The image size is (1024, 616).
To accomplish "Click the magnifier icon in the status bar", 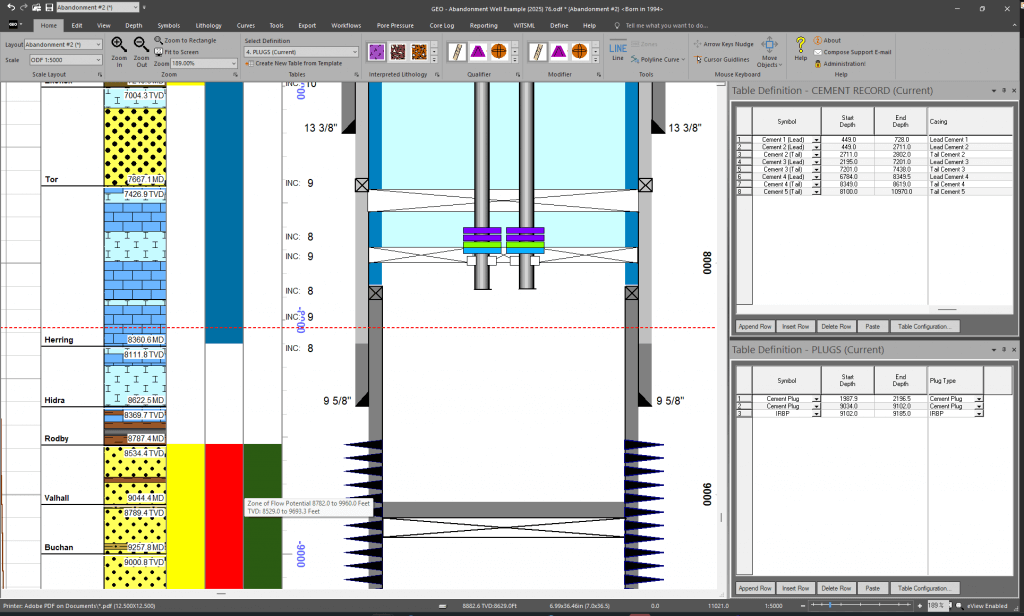I will pos(959,606).
